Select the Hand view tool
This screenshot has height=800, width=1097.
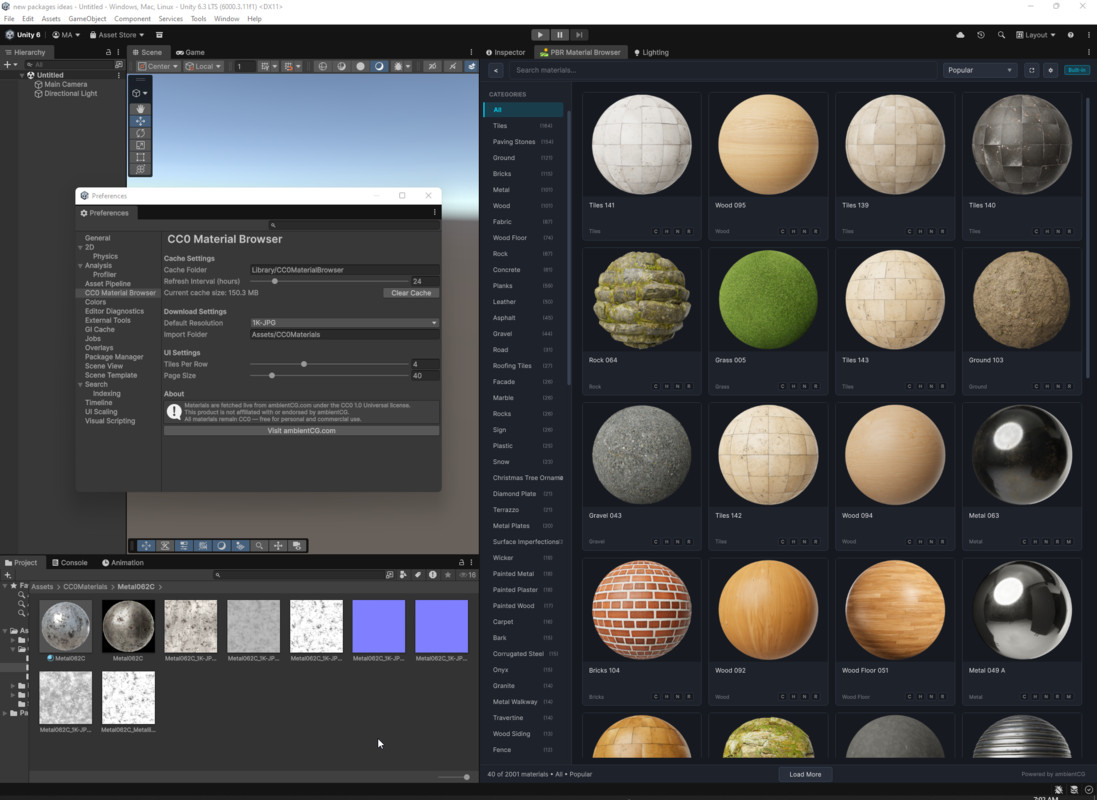click(140, 109)
